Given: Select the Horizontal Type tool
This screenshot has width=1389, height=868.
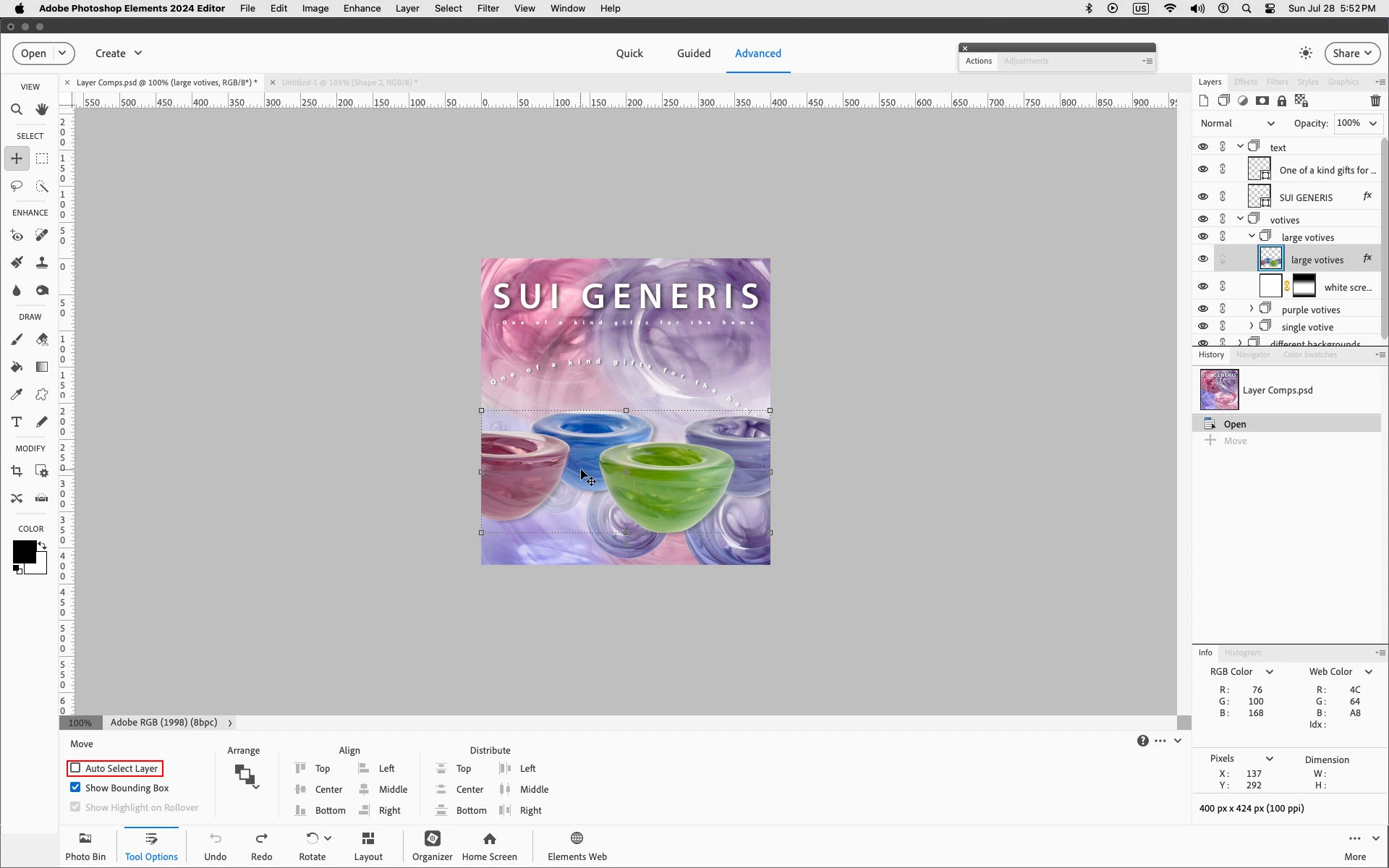Looking at the screenshot, I should click(x=17, y=422).
